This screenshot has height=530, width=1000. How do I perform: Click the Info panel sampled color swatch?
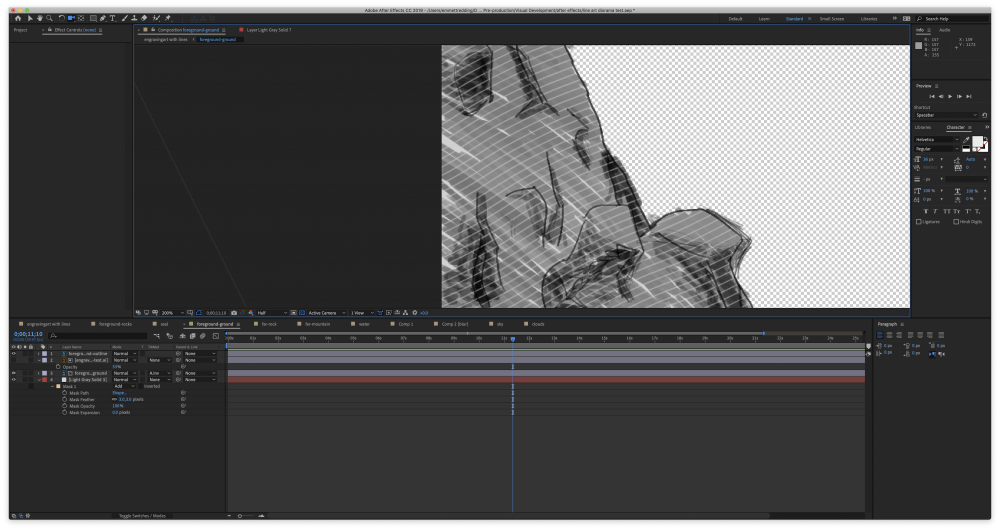(918, 46)
